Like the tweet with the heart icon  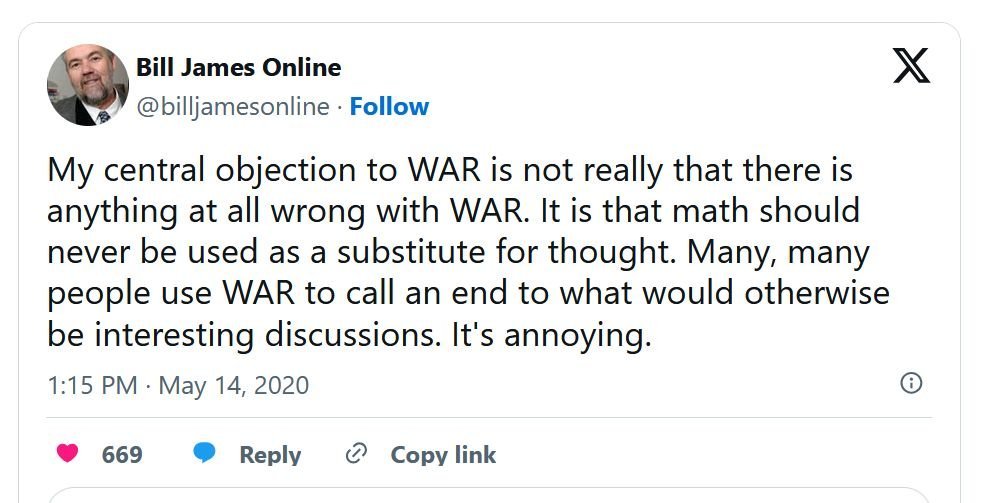pyautogui.click(x=67, y=454)
